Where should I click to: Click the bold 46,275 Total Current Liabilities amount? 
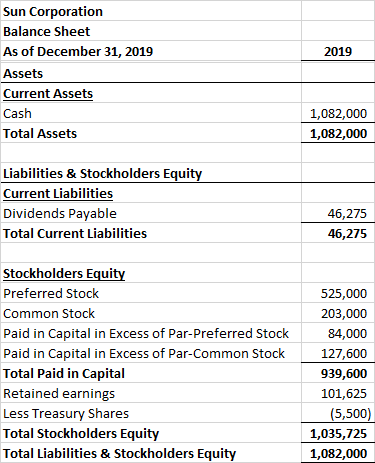point(347,234)
